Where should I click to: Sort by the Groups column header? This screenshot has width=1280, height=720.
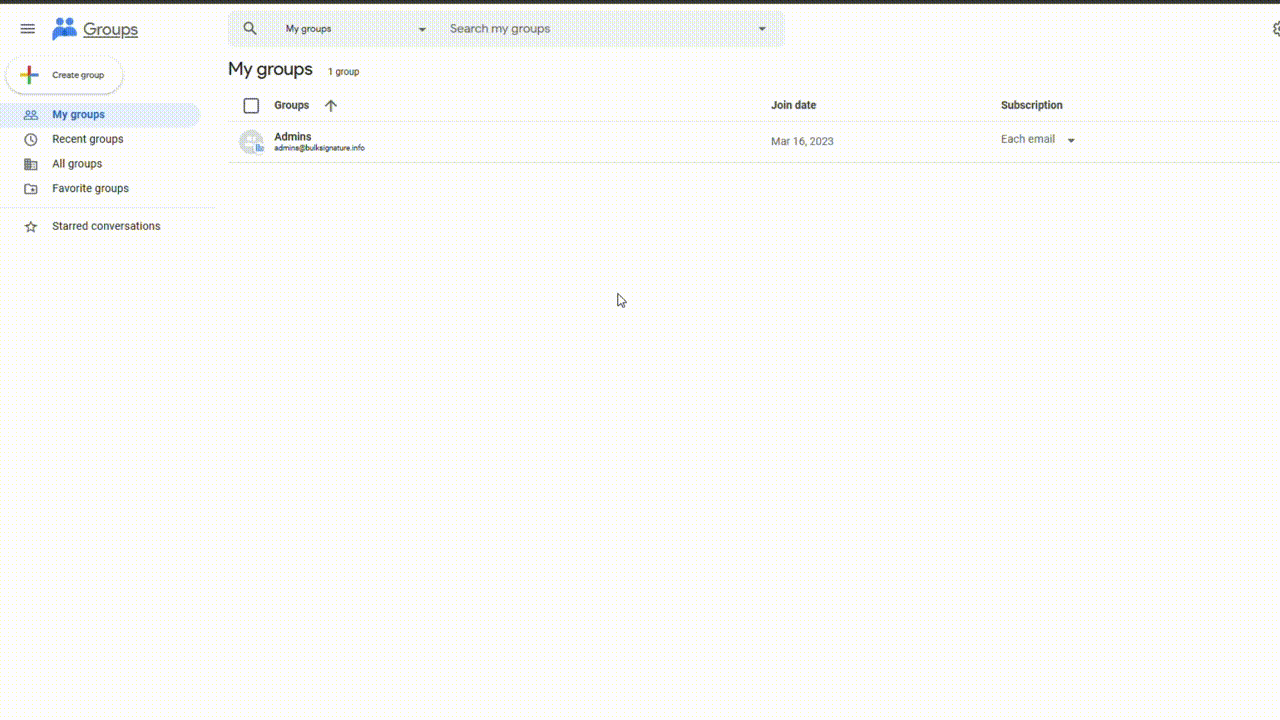291,105
